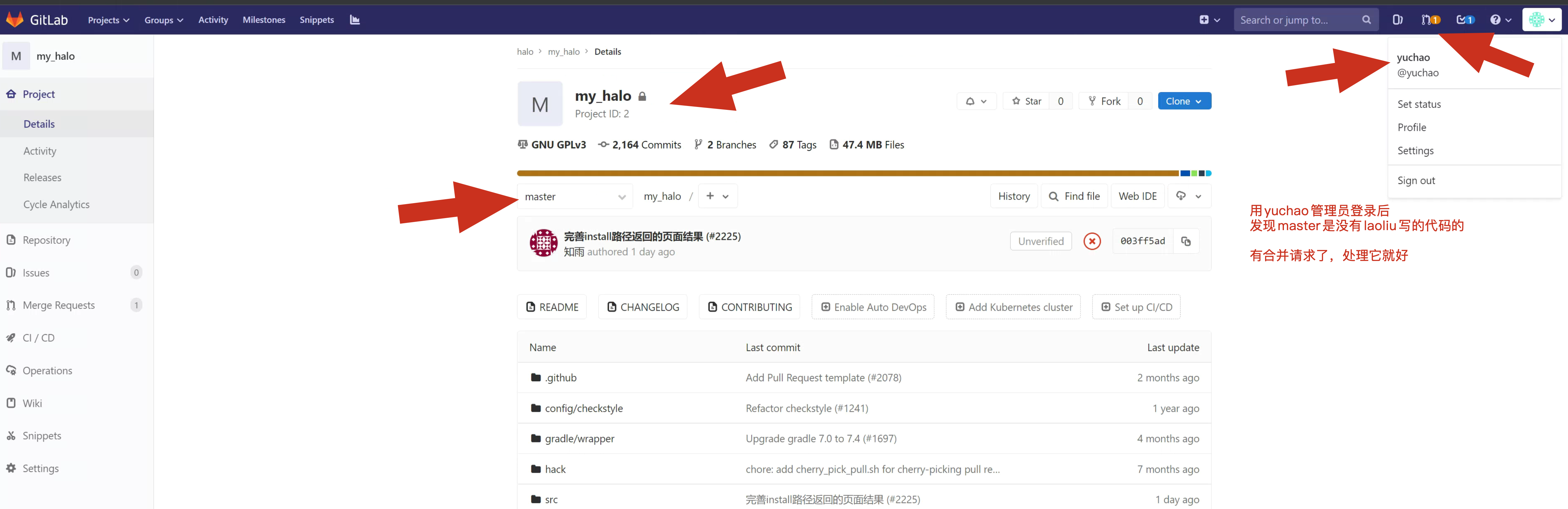The width and height of the screenshot is (1568, 509).
Task: Open the notification bell dropdown
Action: [976, 101]
